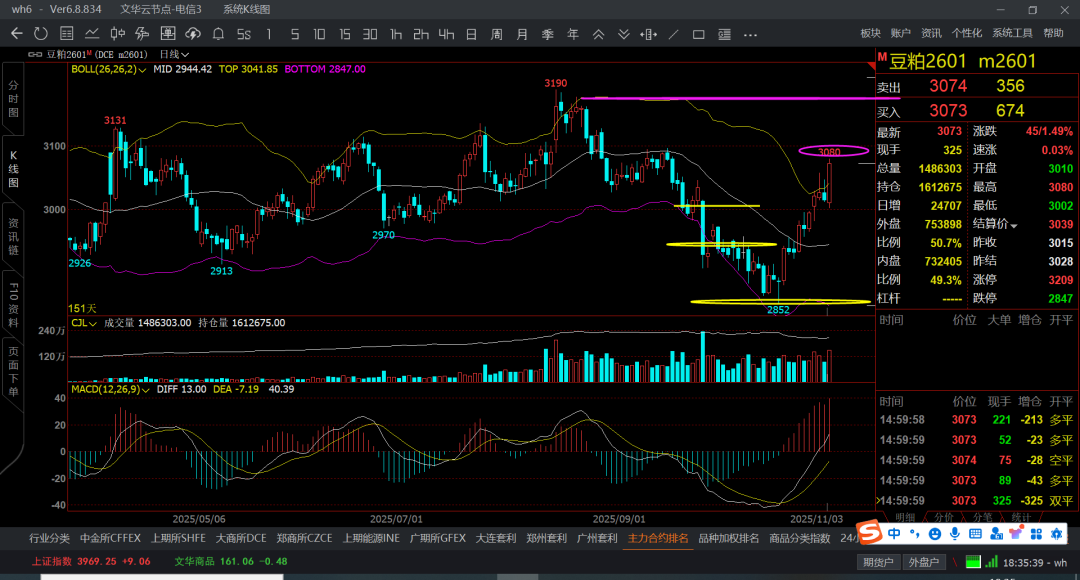
Task: Click the bell alert icon
Action: (x=219, y=33)
